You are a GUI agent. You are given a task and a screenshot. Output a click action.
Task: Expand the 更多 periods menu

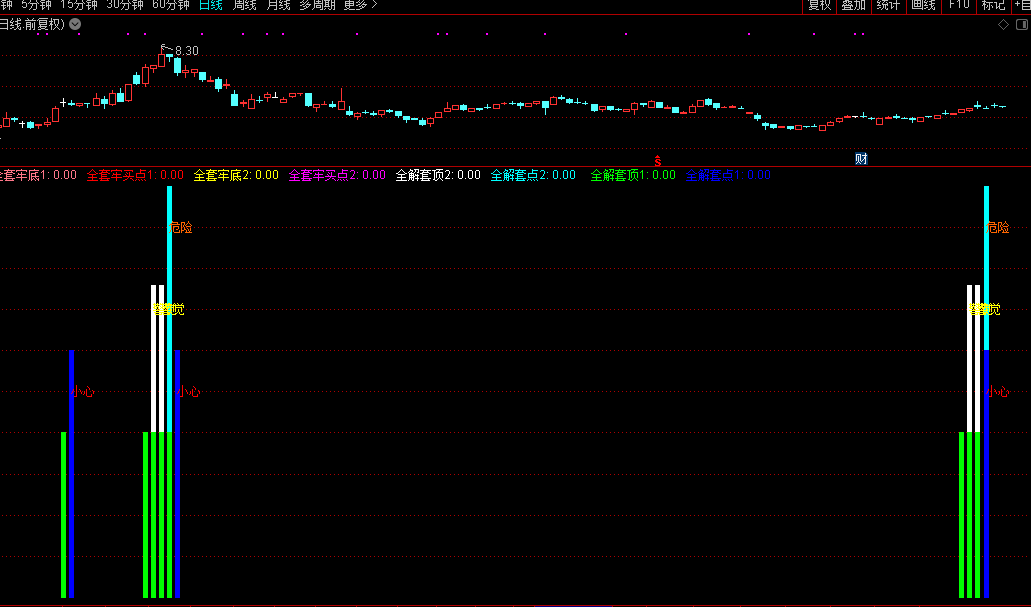360,5
